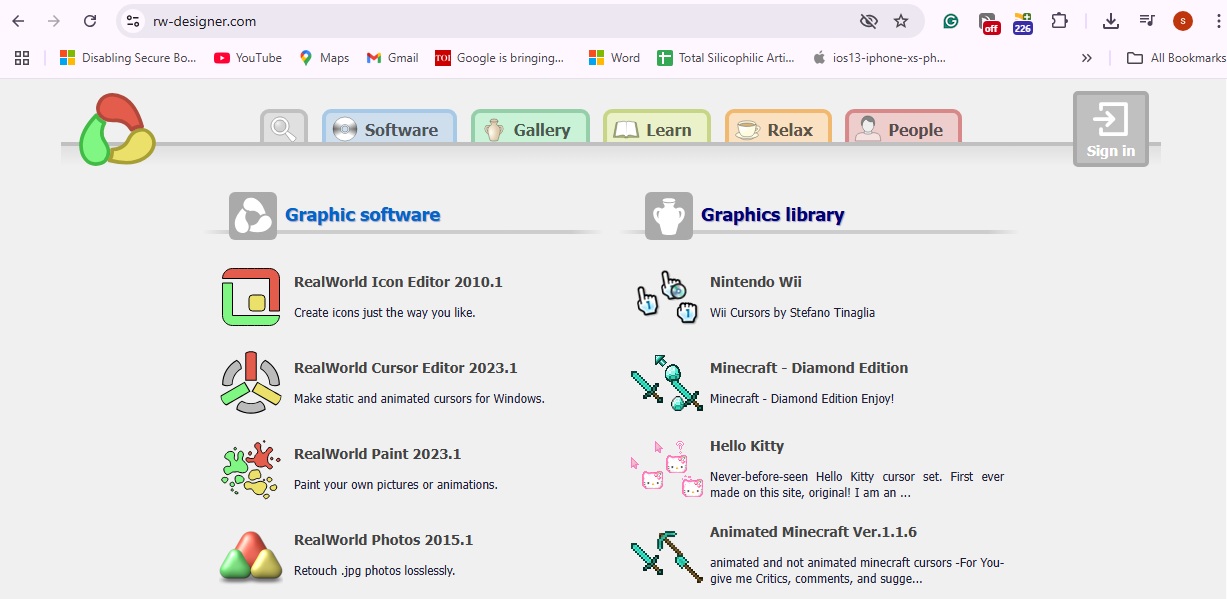Viewport: 1227px width, 599px height.
Task: Bookmark this page with the star icon
Action: tap(901, 21)
